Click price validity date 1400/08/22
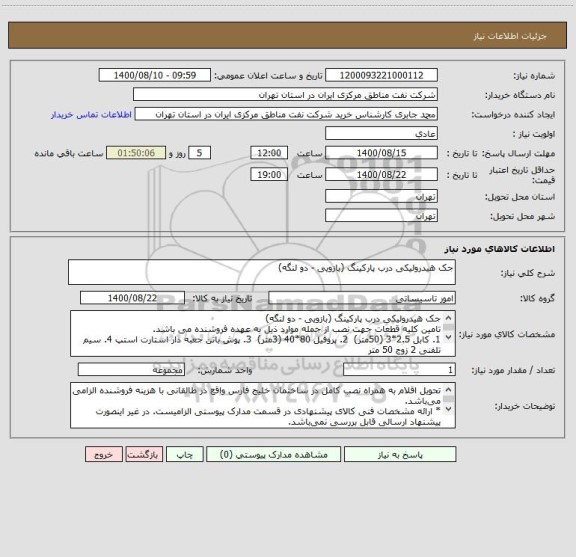Screen dimensions: 576x557 [381, 175]
